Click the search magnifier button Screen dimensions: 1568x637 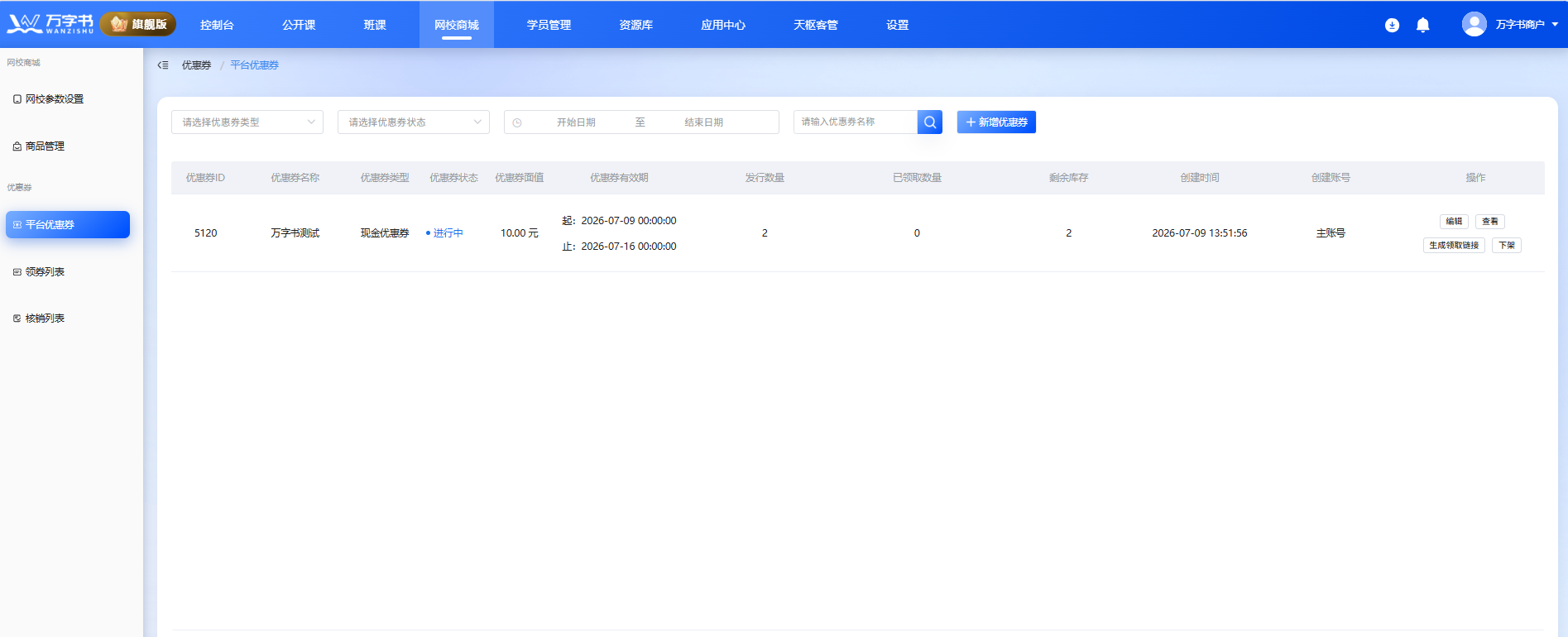click(x=930, y=122)
